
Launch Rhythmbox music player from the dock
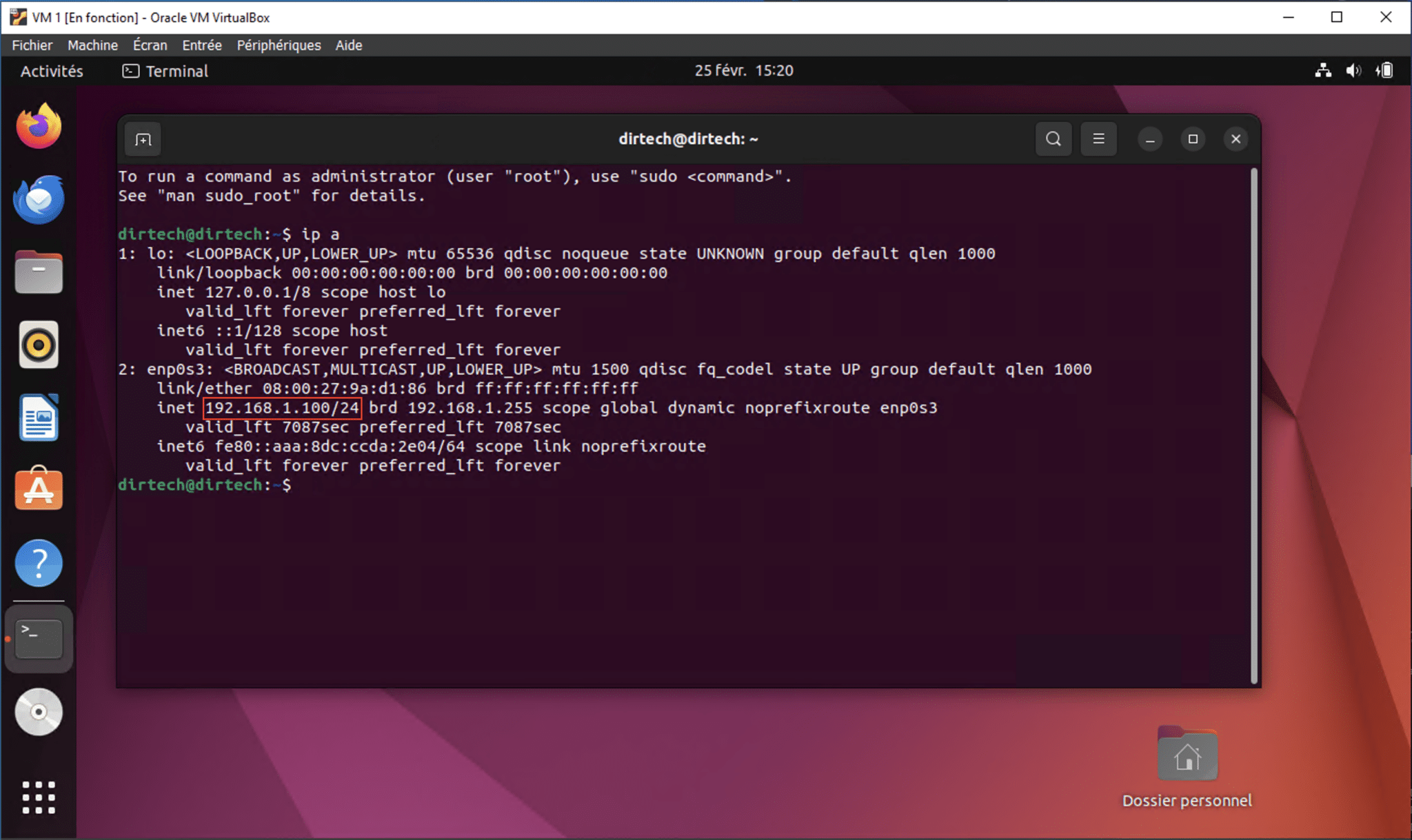pos(38,345)
